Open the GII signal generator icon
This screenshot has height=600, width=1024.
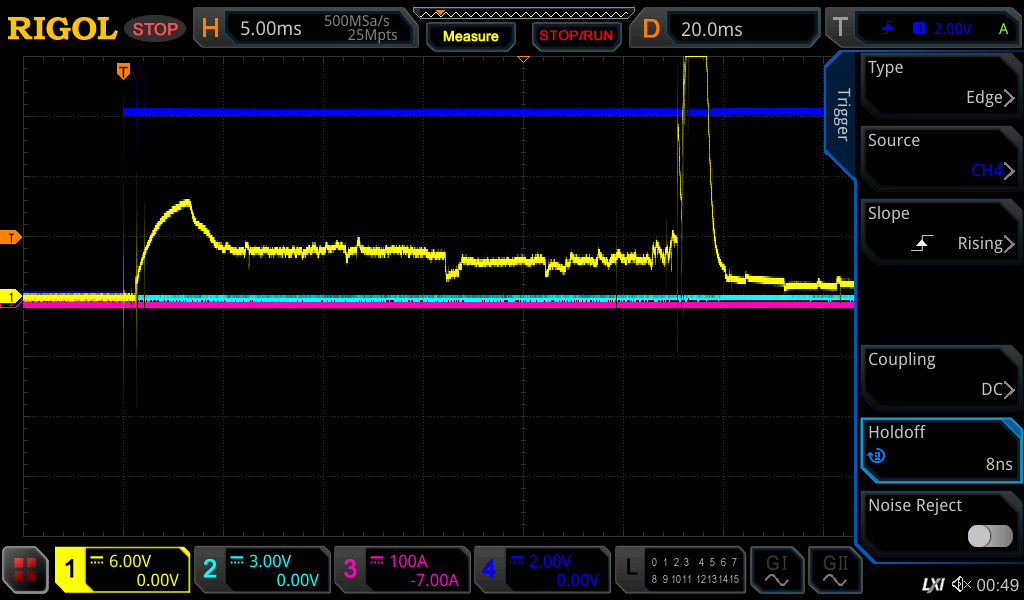click(x=833, y=570)
